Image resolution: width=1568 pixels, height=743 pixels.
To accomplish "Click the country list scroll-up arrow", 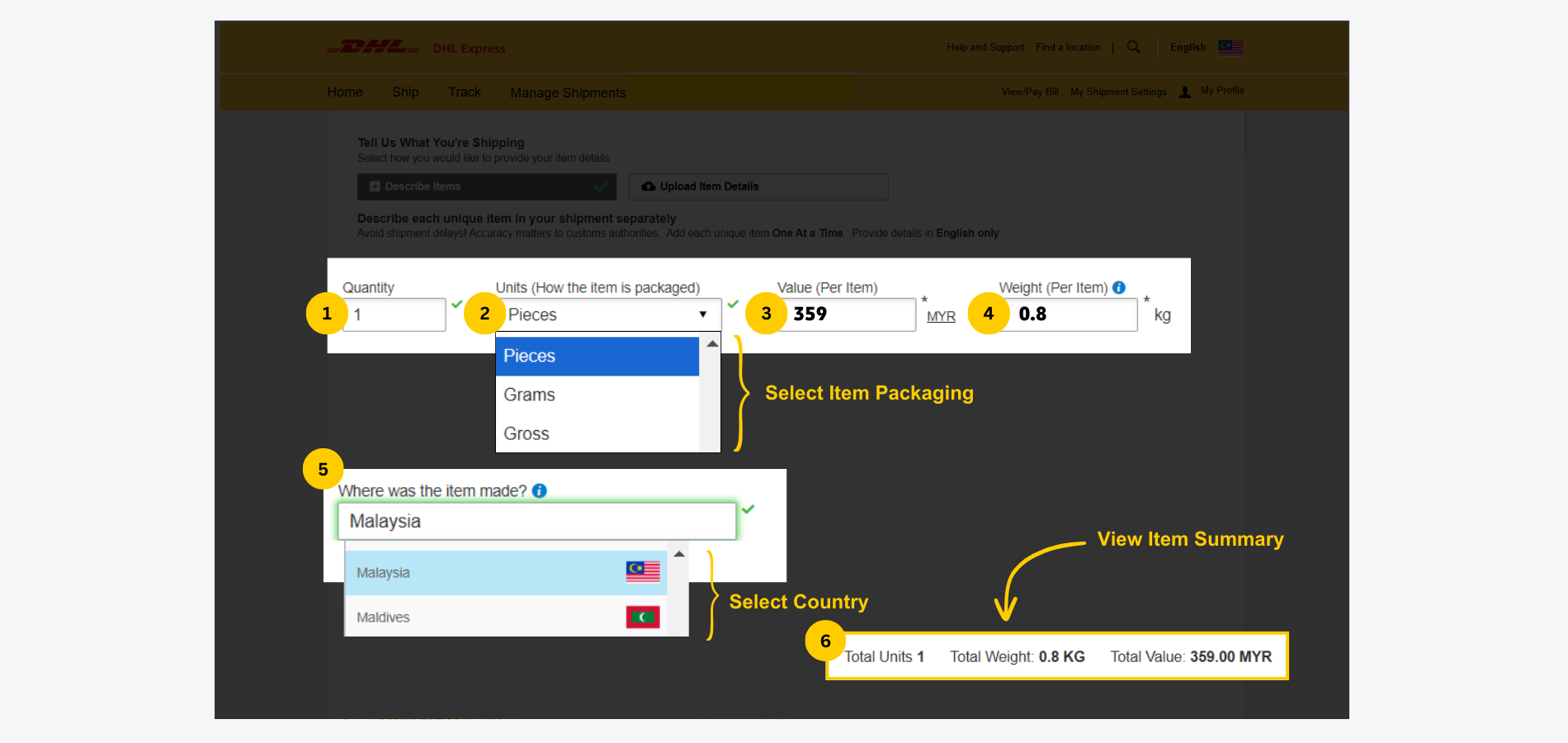I will coord(679,554).
